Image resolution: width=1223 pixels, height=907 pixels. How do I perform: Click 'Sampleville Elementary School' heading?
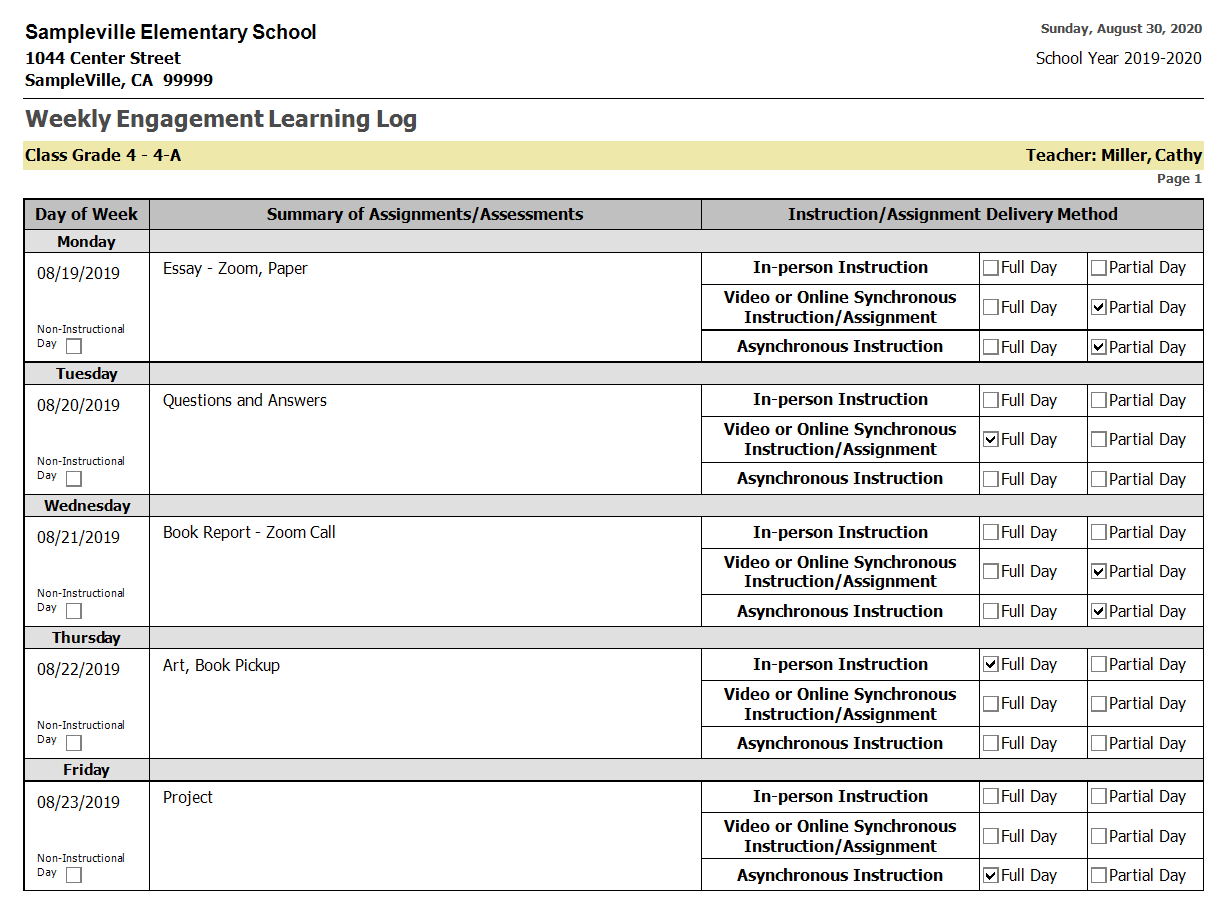(171, 32)
